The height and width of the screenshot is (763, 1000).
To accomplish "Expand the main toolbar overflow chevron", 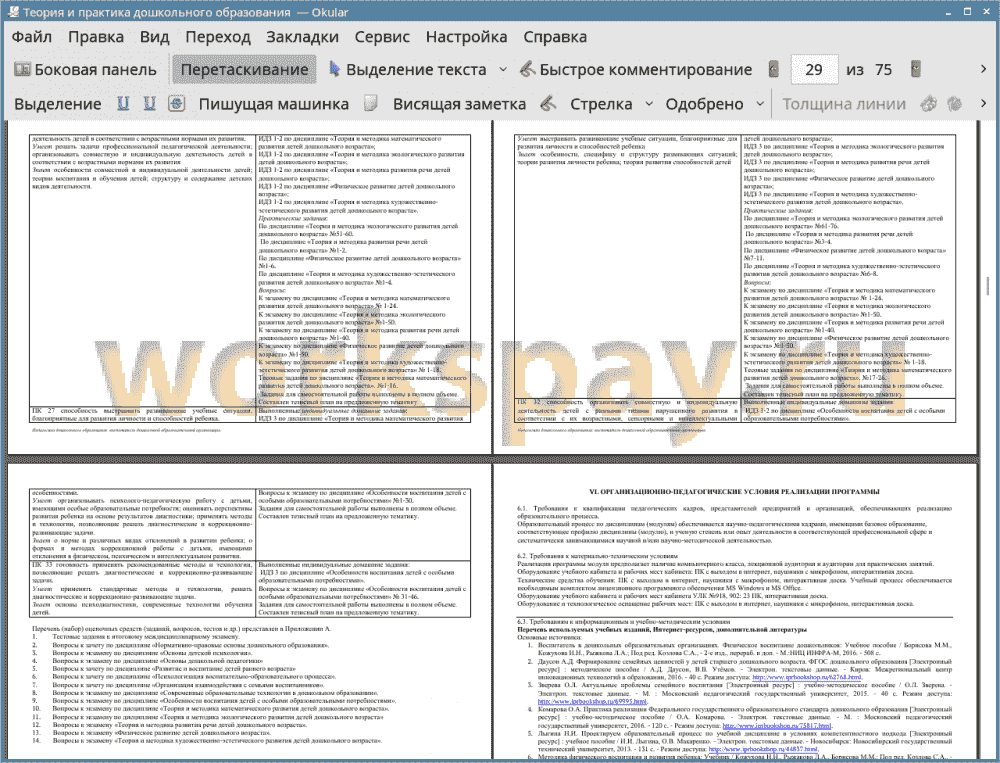I will 983,69.
